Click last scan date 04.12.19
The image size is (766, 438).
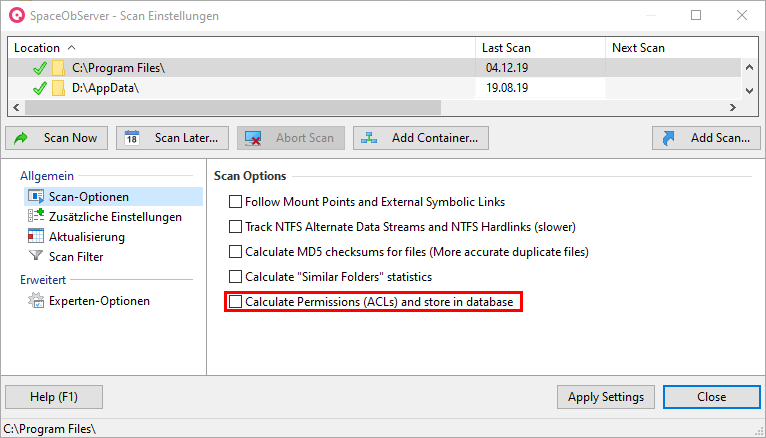[507, 68]
